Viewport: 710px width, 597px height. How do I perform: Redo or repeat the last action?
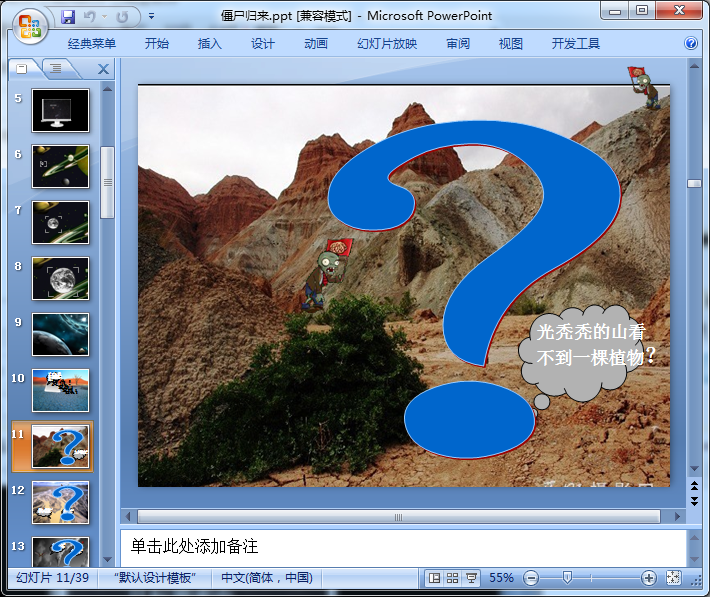pos(122,17)
